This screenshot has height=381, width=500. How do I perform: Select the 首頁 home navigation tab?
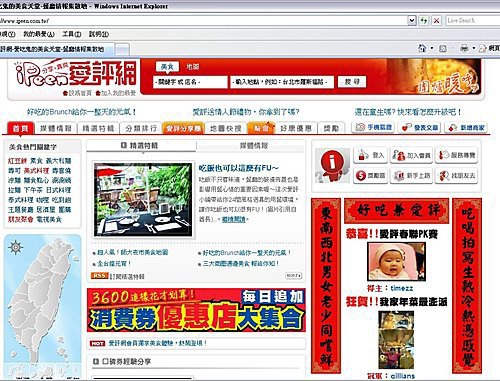[21, 128]
